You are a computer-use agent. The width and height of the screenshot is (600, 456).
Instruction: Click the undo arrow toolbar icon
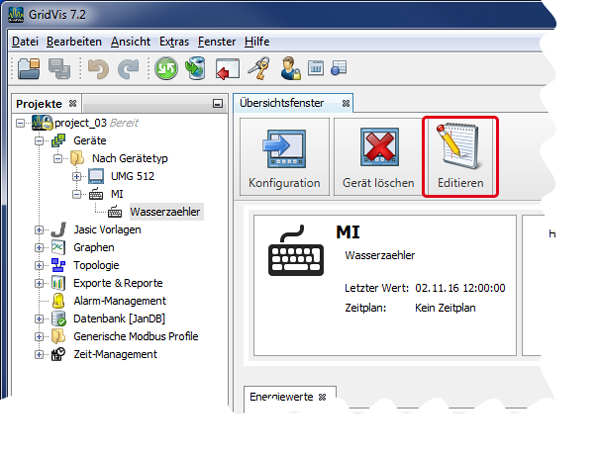point(98,68)
